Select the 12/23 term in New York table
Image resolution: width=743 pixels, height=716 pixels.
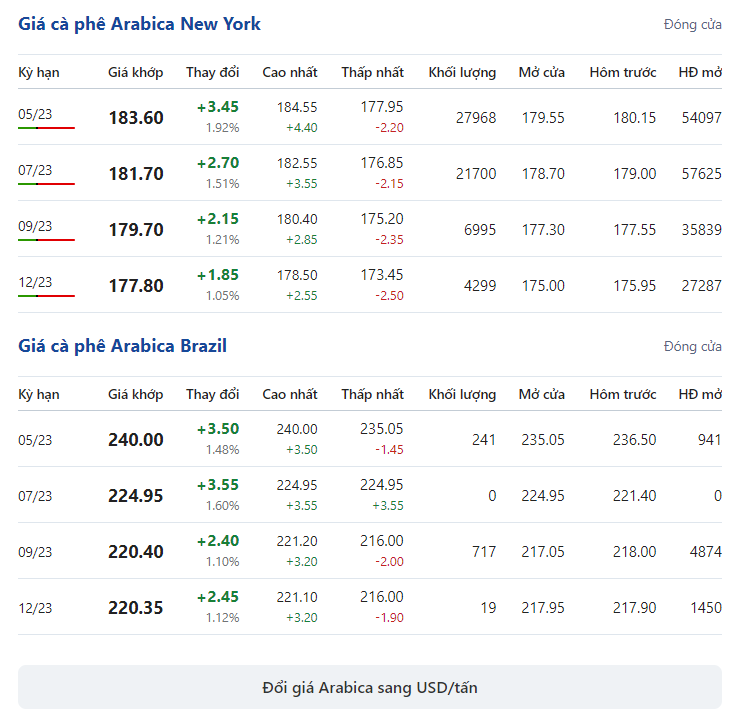tap(35, 282)
